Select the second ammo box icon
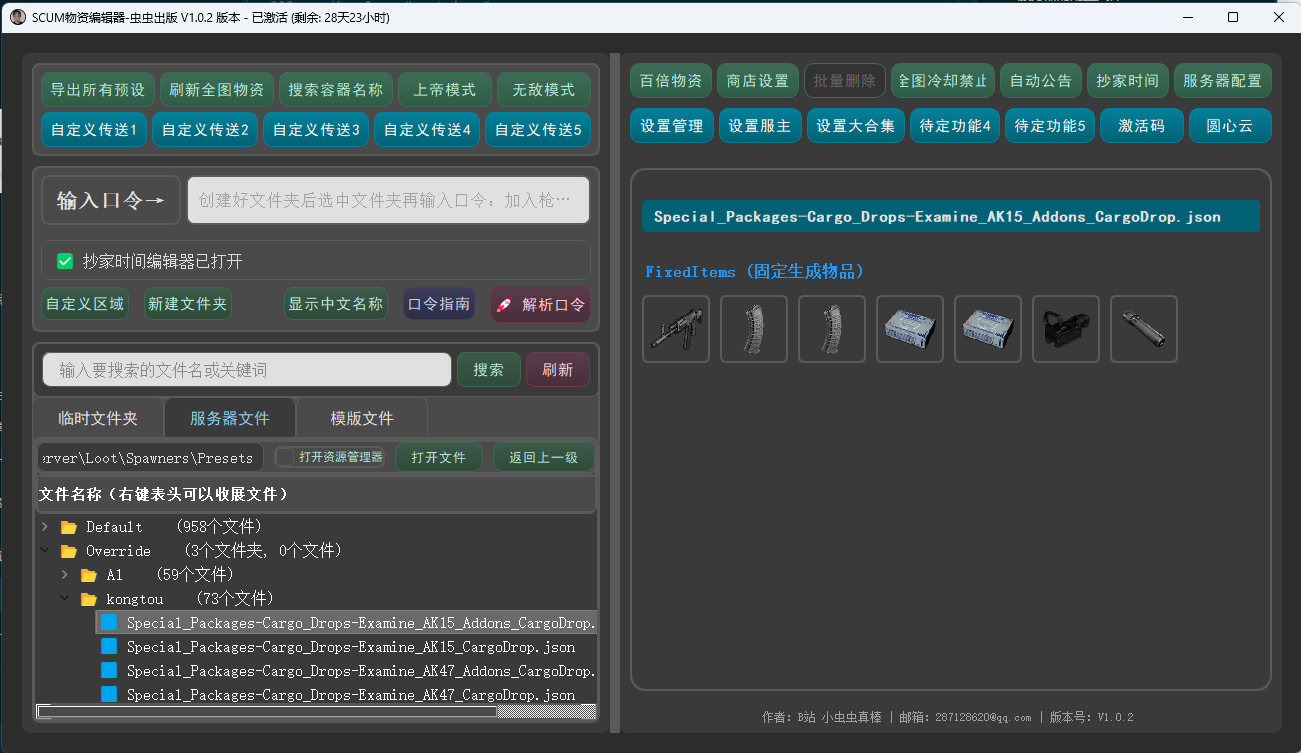This screenshot has width=1301, height=753. point(988,329)
